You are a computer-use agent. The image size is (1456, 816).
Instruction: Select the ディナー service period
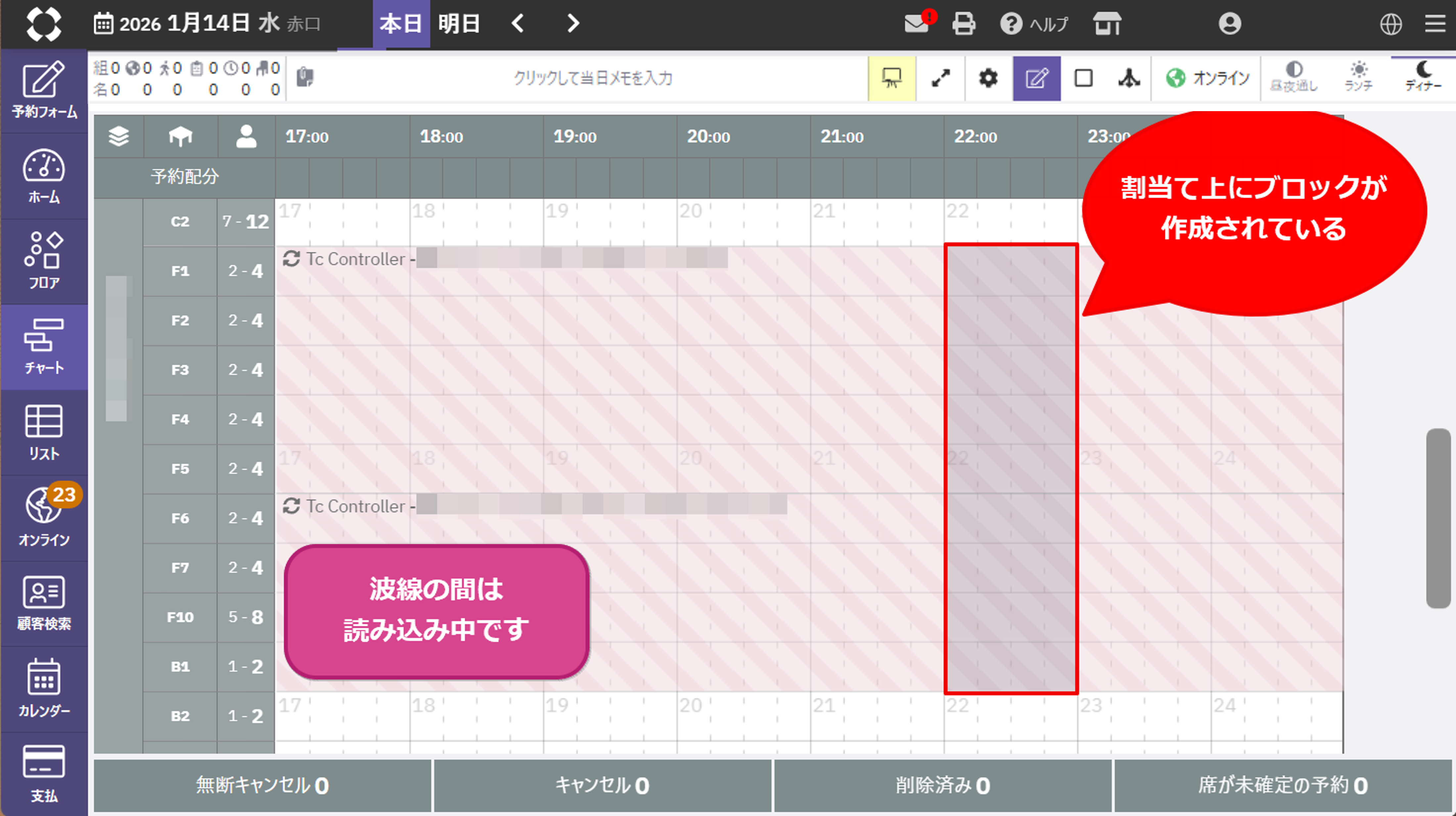(x=1423, y=77)
